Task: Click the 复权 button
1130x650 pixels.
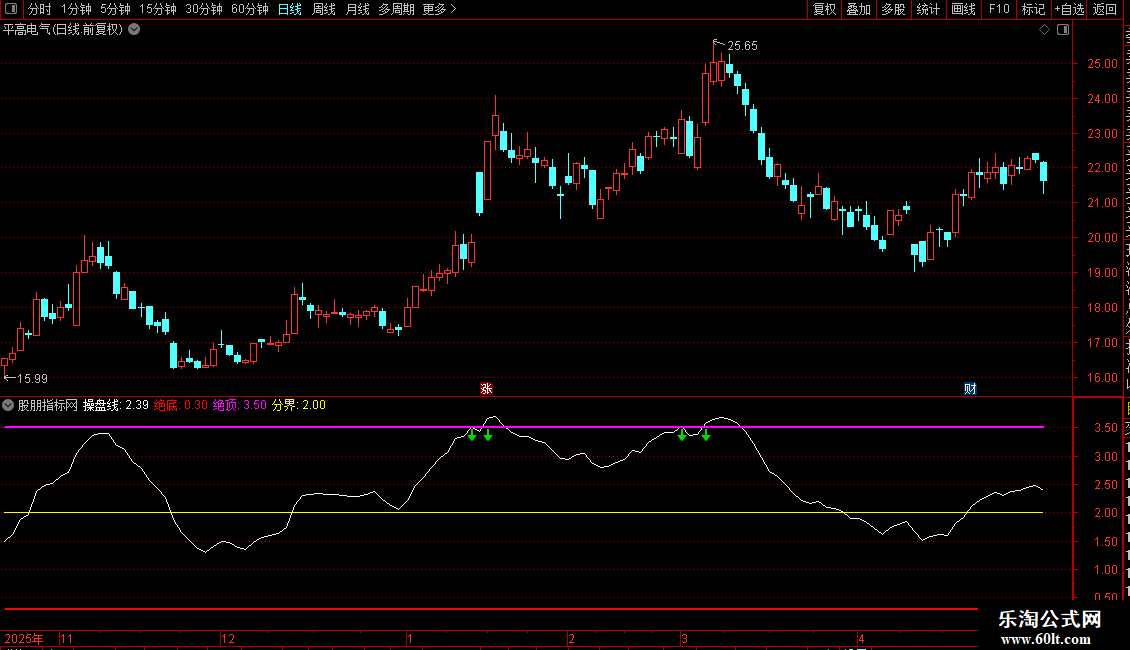Action: (x=824, y=9)
